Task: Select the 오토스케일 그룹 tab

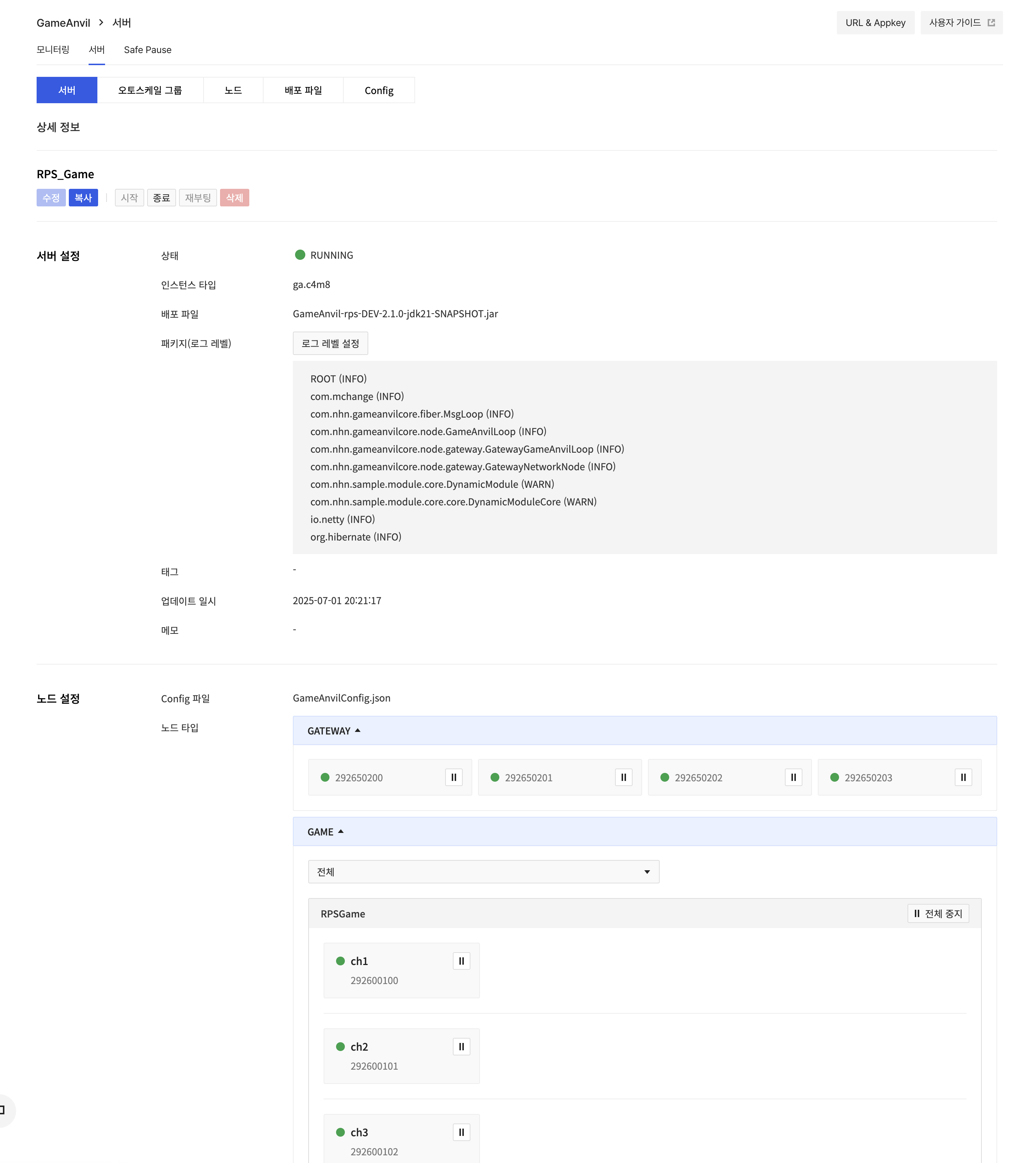Action: (150, 90)
